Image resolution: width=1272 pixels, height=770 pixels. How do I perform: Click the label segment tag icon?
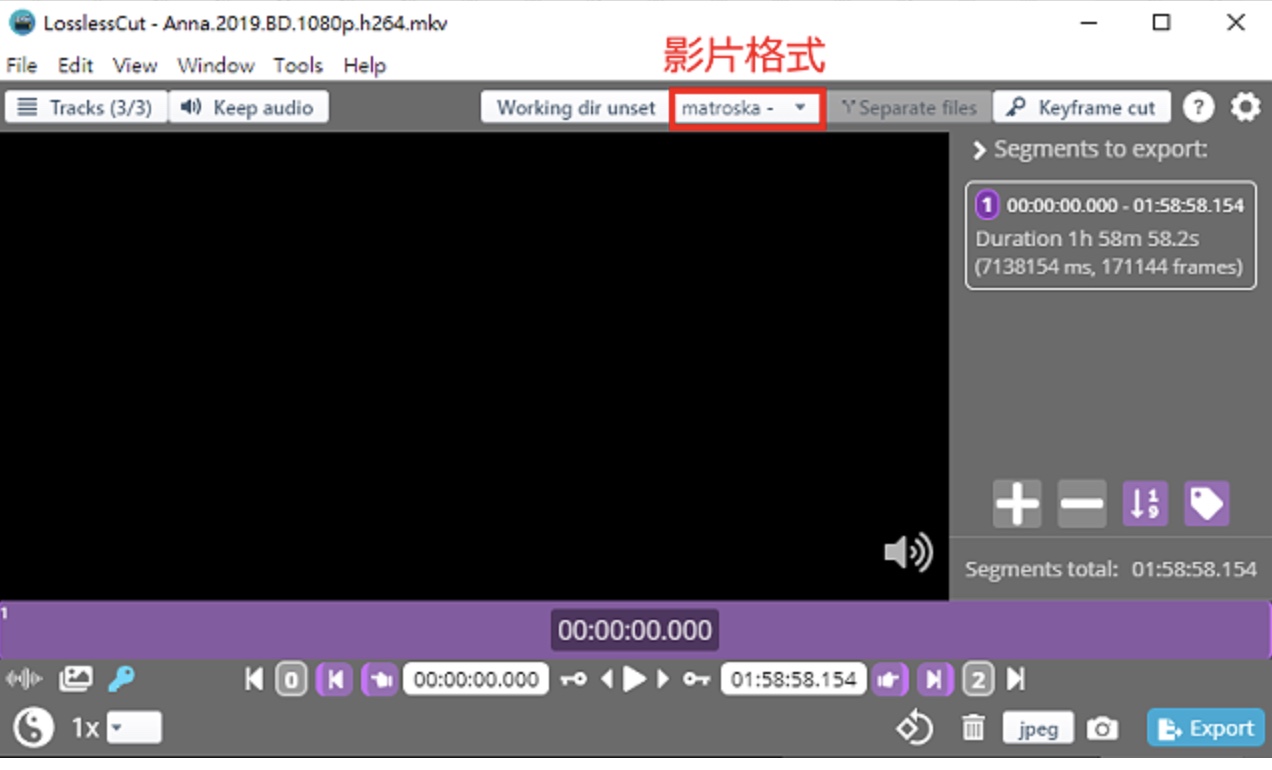1207,504
